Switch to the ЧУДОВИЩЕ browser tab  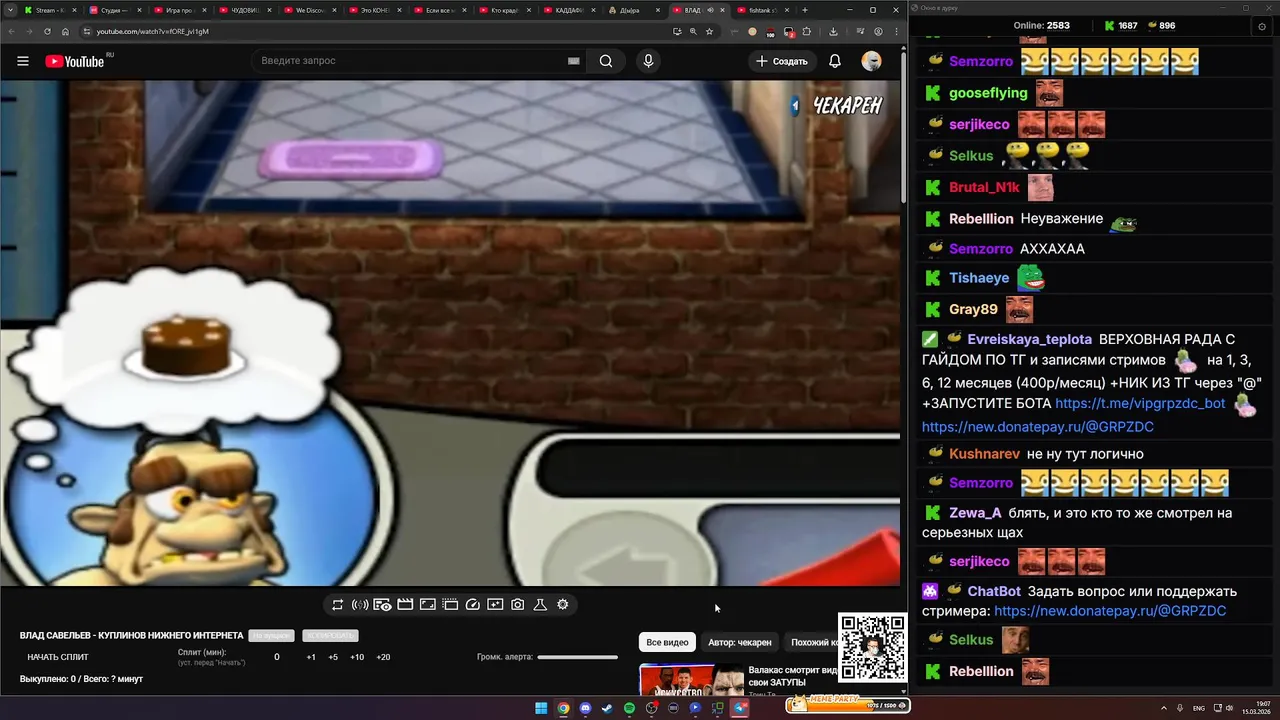(x=245, y=10)
